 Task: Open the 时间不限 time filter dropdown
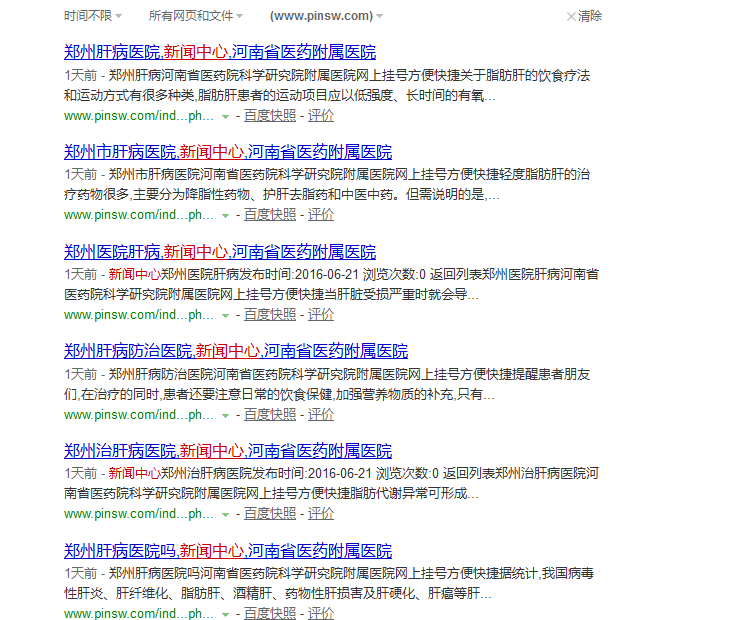pos(93,16)
